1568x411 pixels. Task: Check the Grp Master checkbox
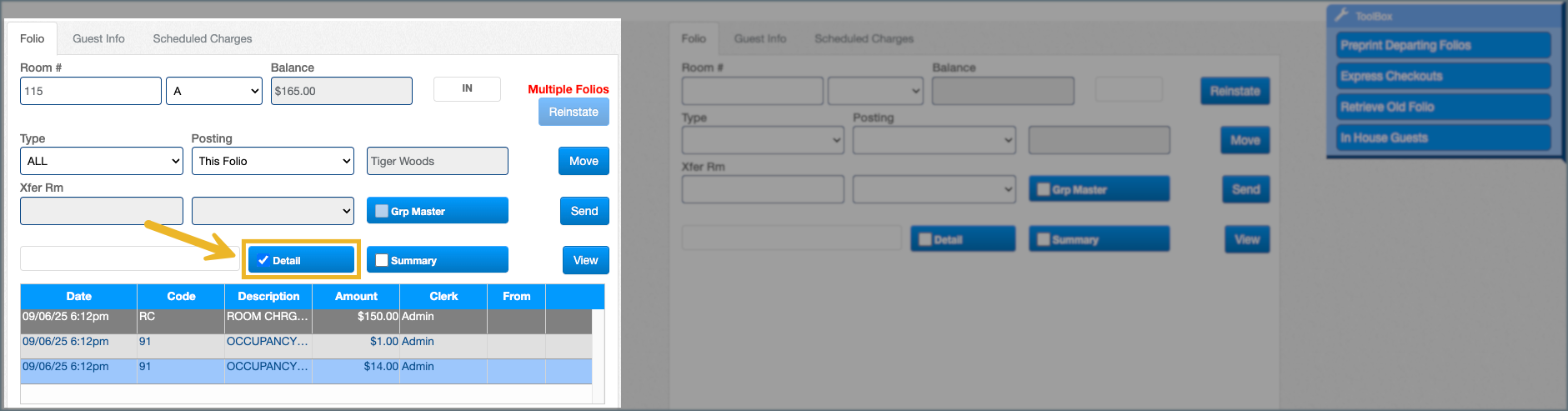pyautogui.click(x=382, y=211)
